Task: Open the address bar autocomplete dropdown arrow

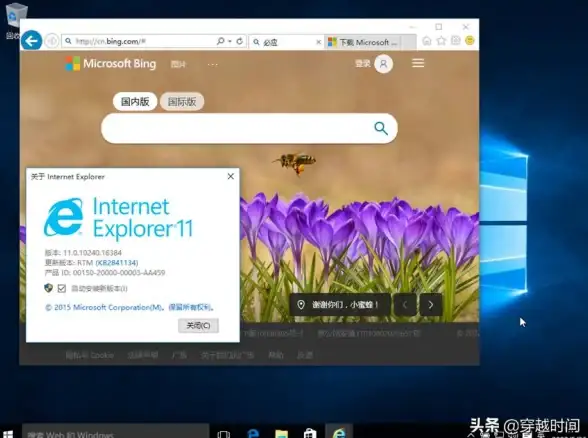Action: (230, 41)
